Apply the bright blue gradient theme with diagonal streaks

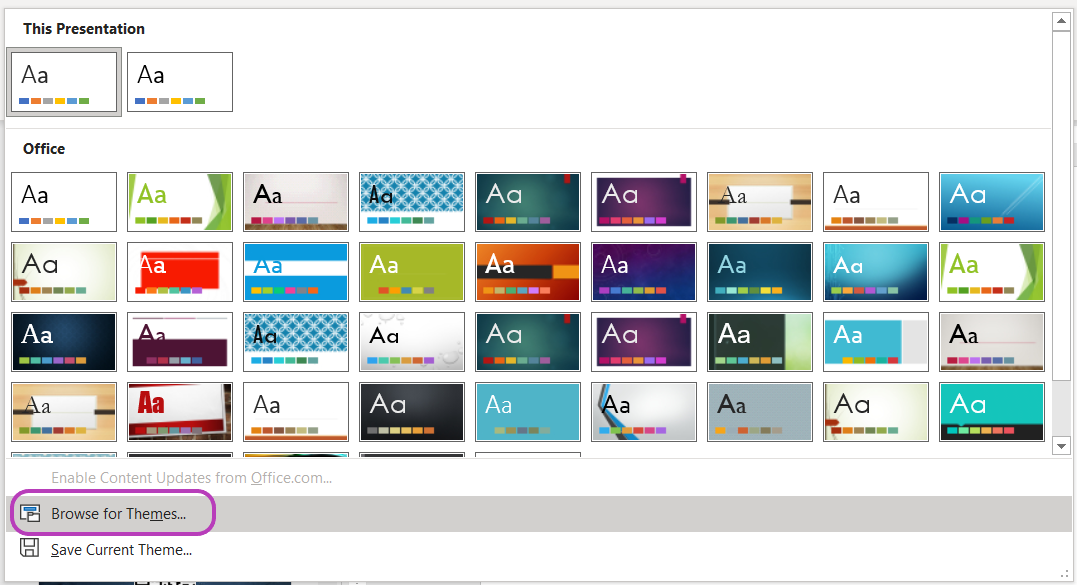(x=992, y=202)
